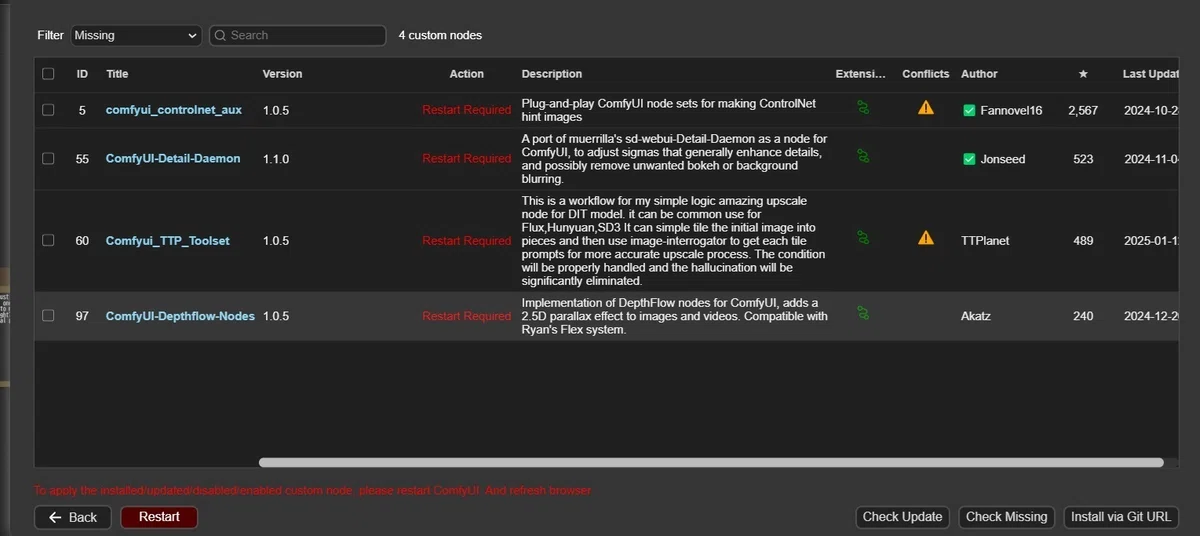The height and width of the screenshot is (536, 1200).
Task: Check the box for ComfyUI-Depthflow-Nodes row
Action: tap(48, 316)
